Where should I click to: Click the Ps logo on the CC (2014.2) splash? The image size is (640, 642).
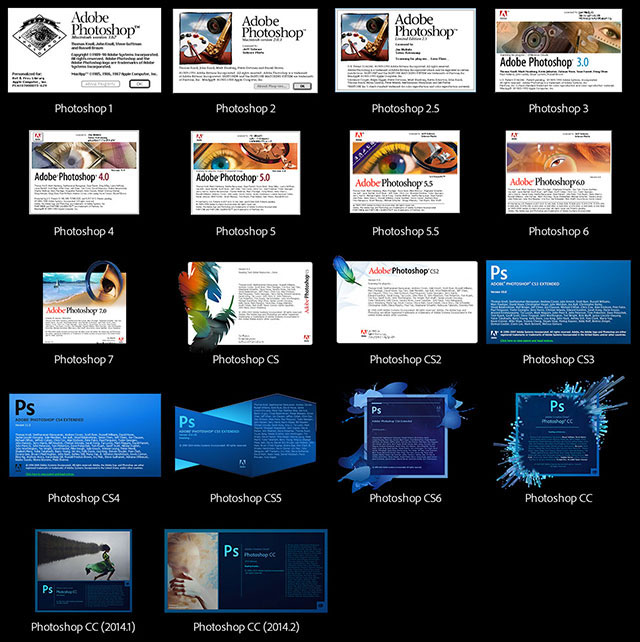coord(231,551)
